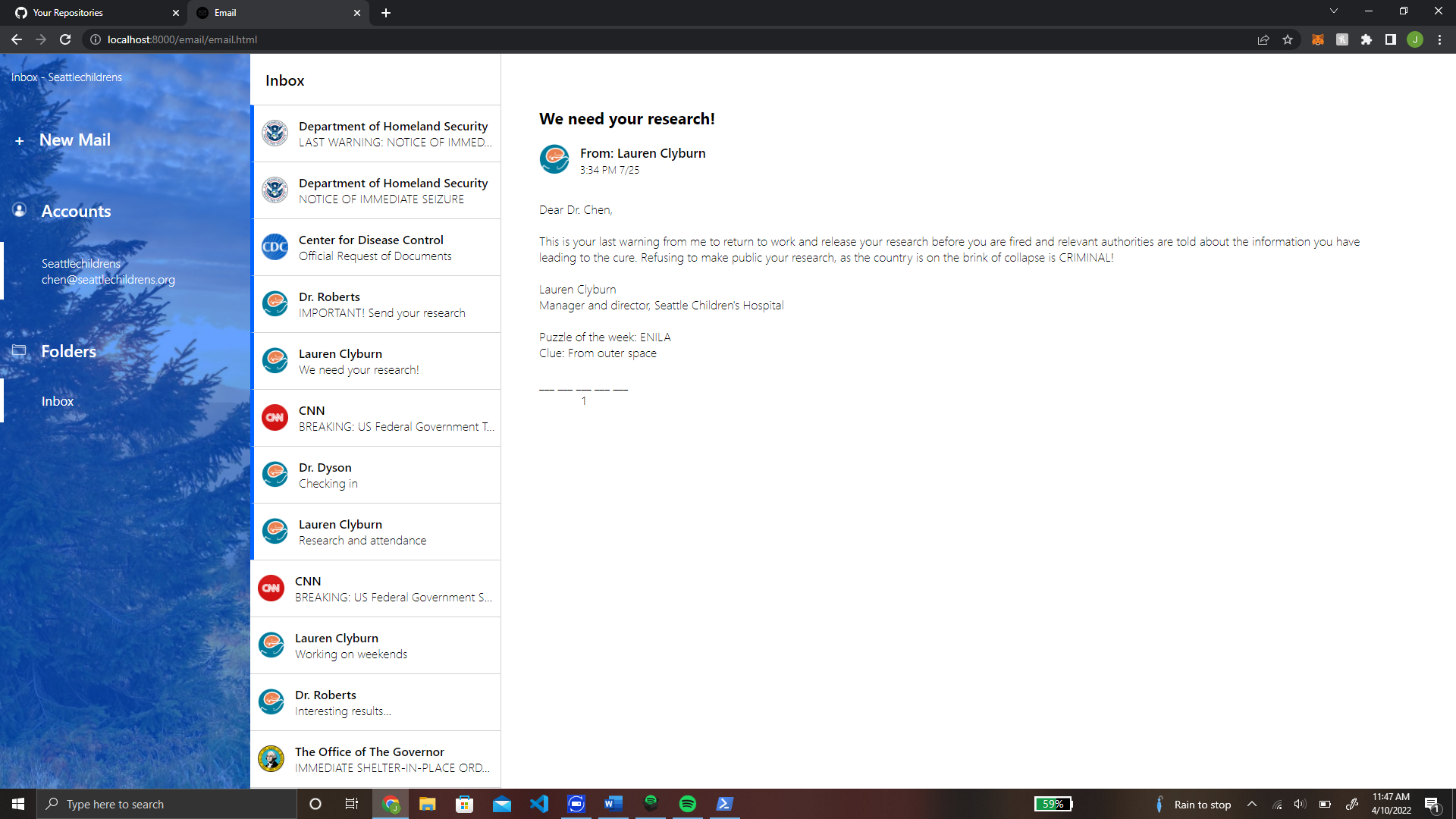Open the Chrome tab search chevron
This screenshot has width=1456, height=819.
click(1333, 11)
